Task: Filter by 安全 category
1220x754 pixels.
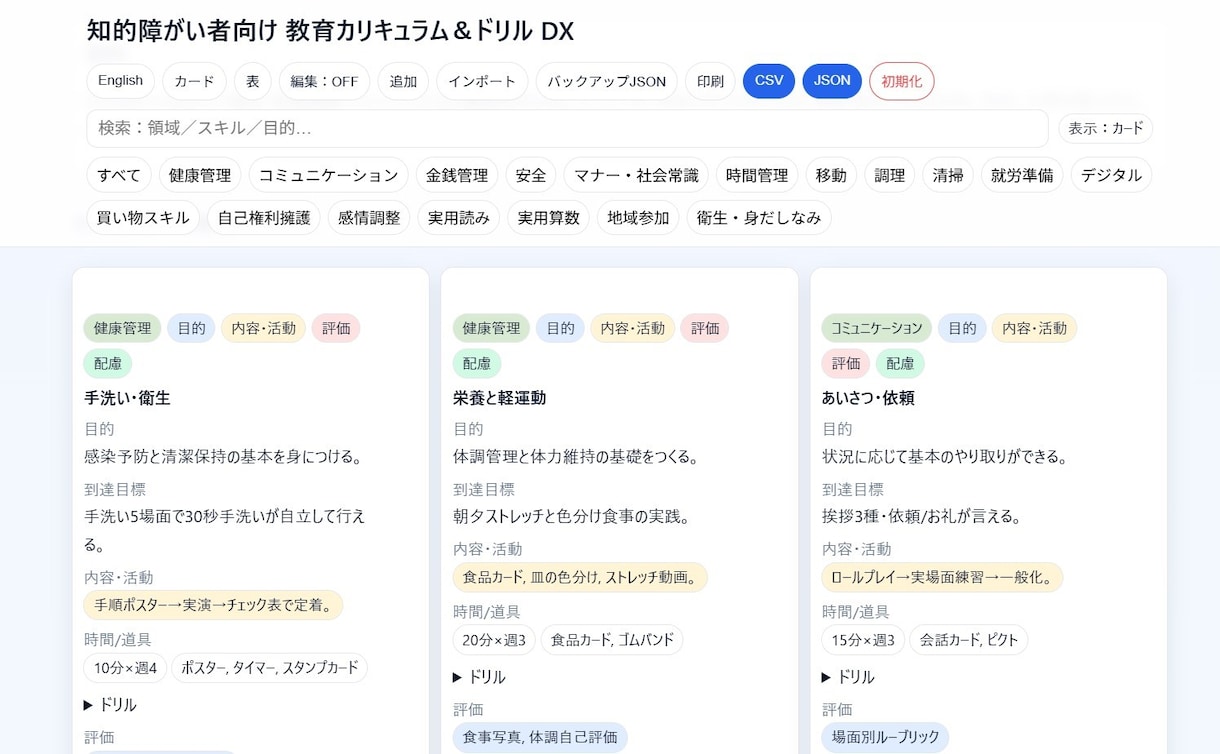Action: 531,175
